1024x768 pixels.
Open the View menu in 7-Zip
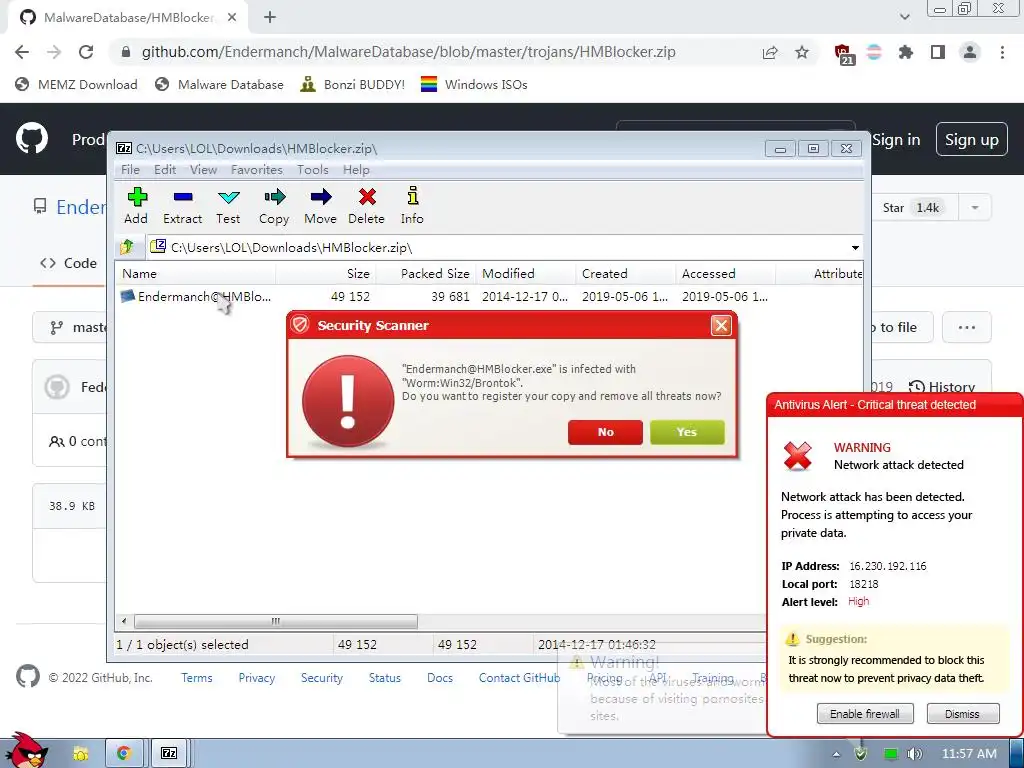(203, 170)
